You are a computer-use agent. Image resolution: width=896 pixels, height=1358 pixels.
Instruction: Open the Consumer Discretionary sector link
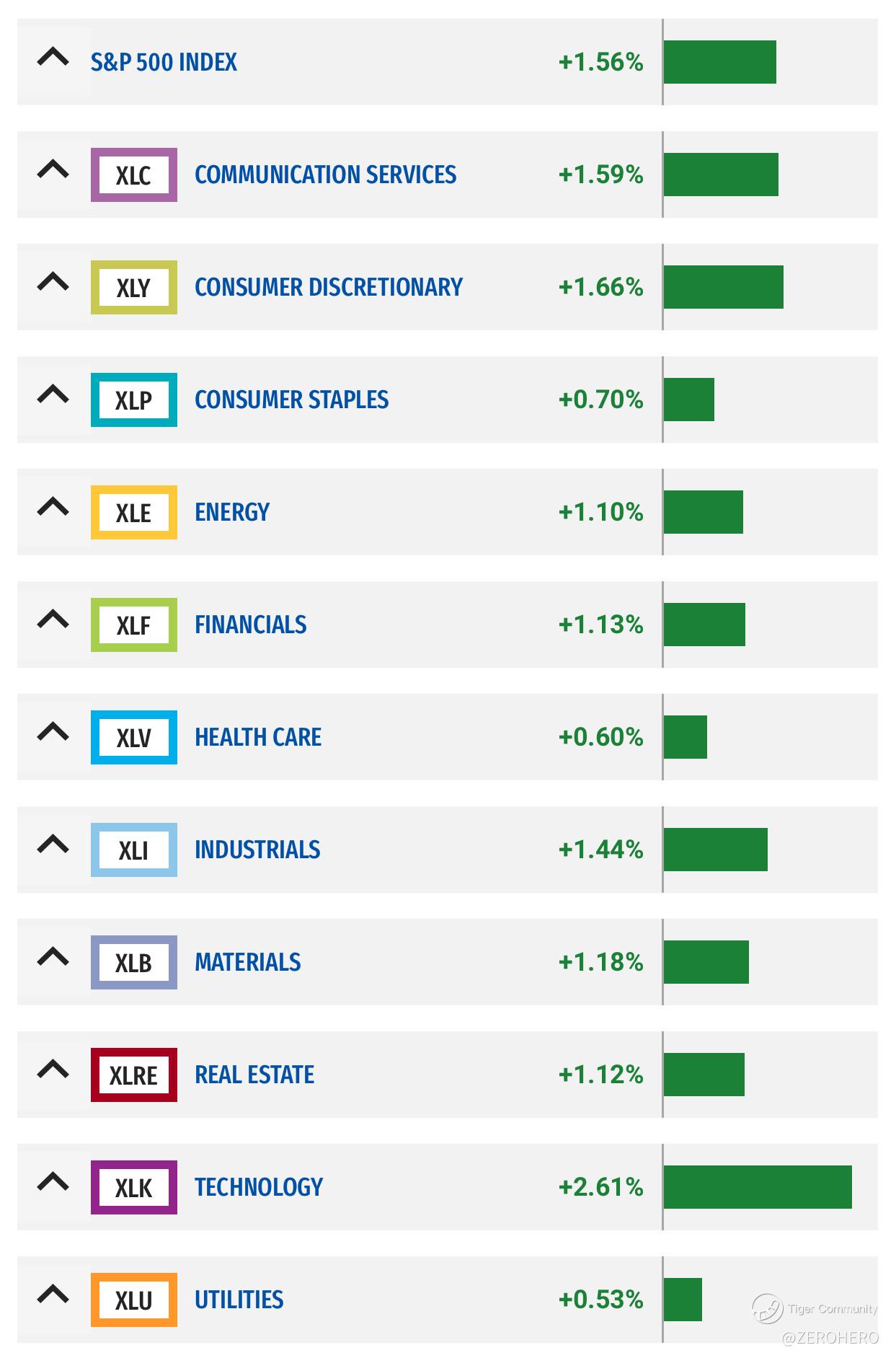[328, 287]
